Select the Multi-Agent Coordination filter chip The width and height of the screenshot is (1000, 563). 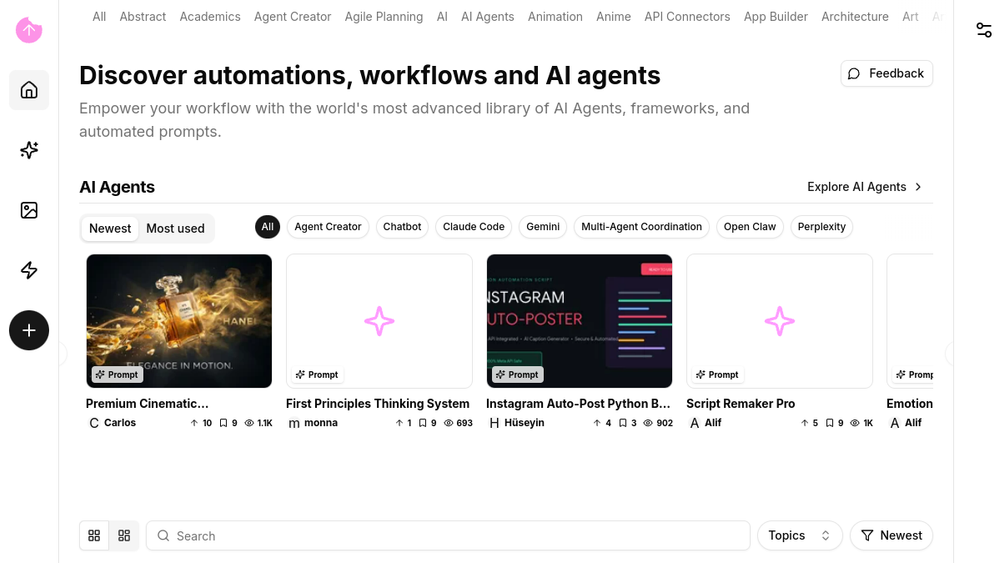641,226
